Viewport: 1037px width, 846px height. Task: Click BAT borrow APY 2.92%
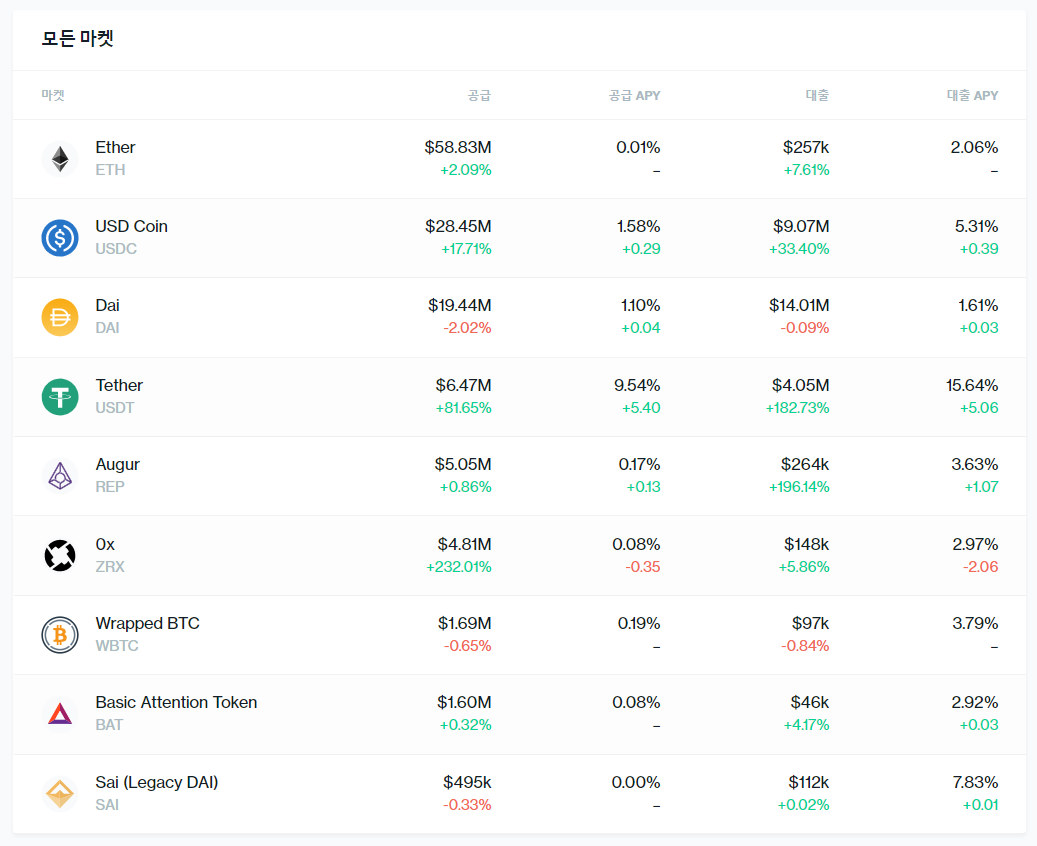coord(975,702)
